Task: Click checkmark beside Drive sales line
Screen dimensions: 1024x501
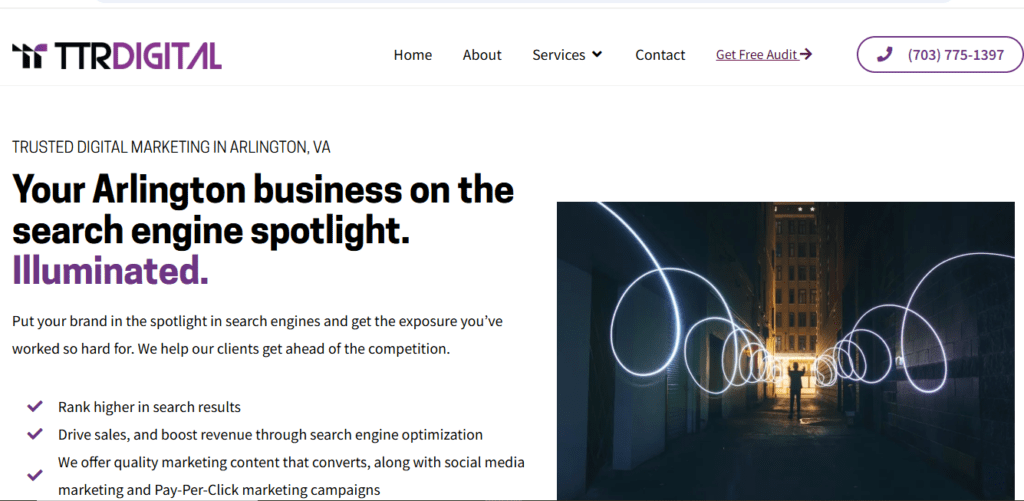Action: [35, 434]
